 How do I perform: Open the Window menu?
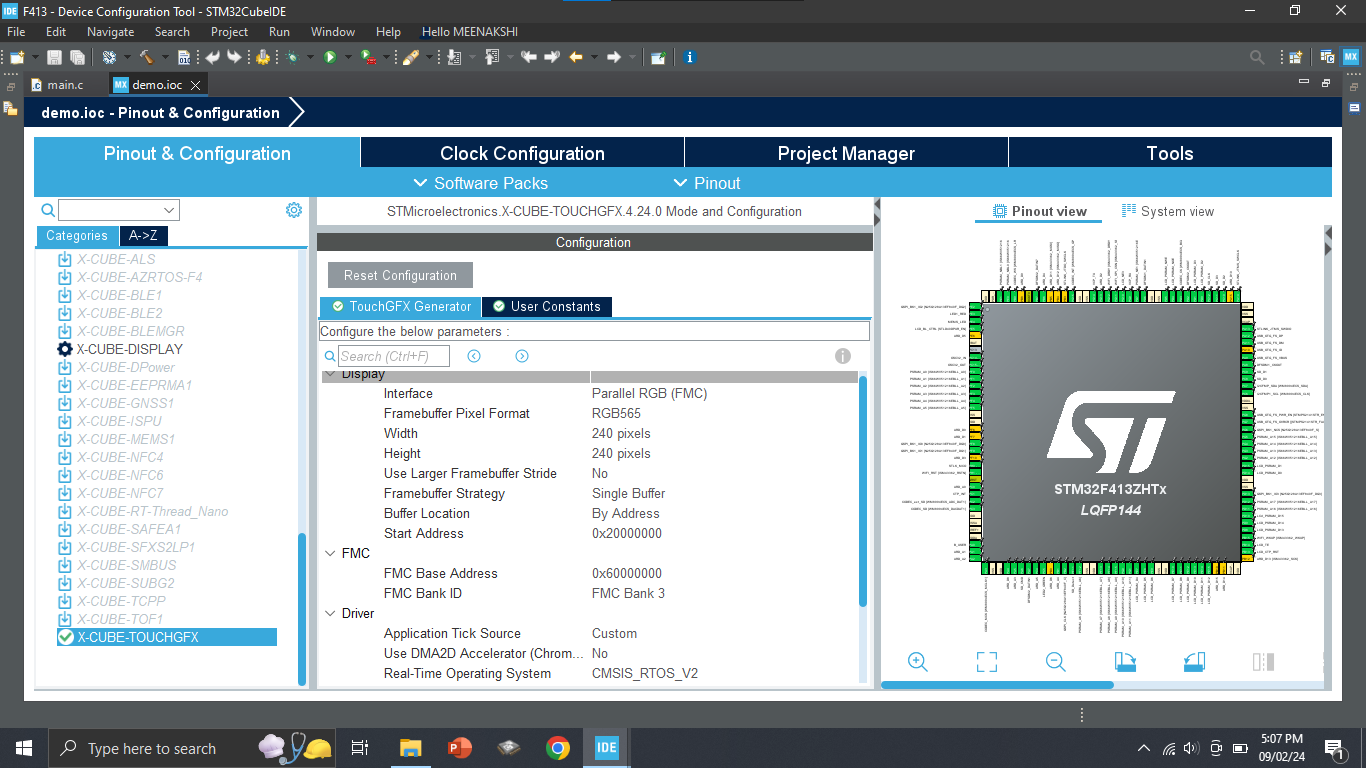(x=332, y=31)
